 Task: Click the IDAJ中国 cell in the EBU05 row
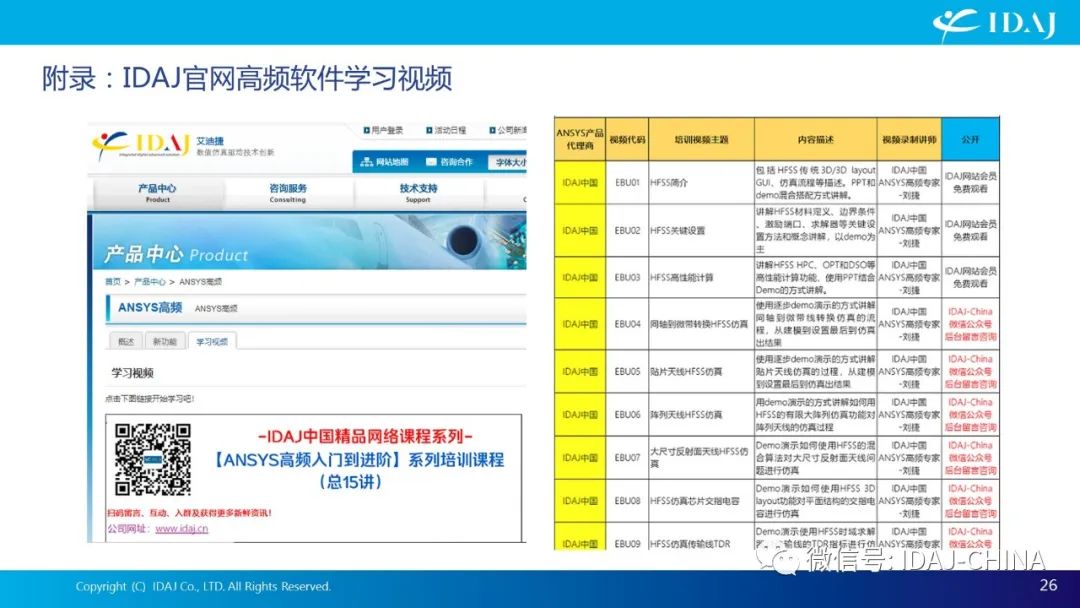[x=580, y=371]
